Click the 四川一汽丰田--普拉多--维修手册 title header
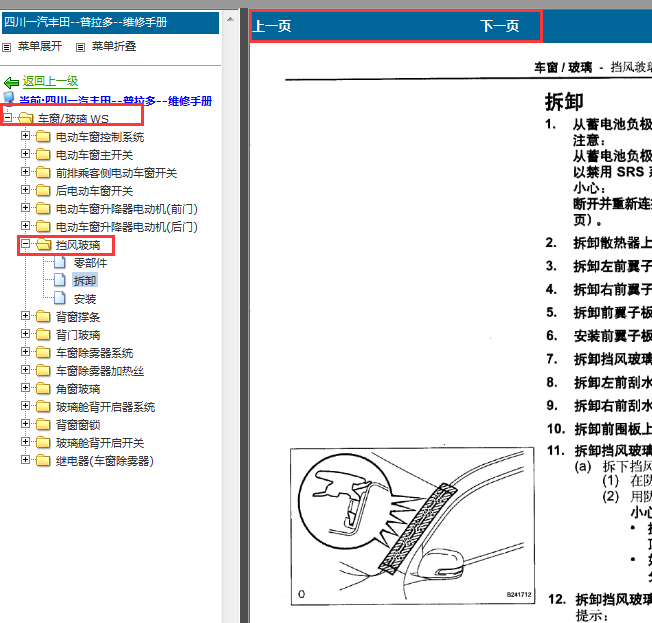Screen dimensions: 652x623 tap(110, 22)
